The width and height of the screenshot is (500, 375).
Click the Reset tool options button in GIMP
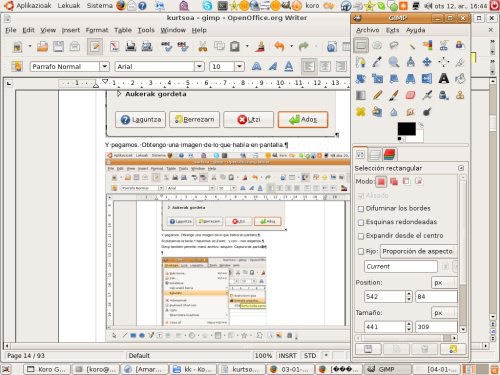(453, 349)
